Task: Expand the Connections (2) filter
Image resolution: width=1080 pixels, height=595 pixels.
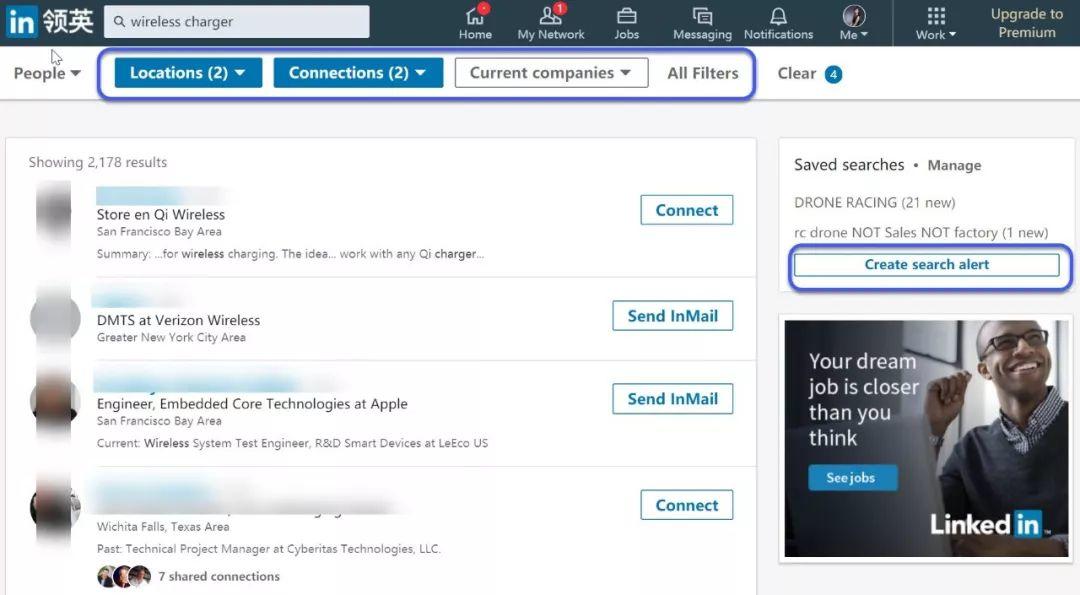Action: point(358,72)
